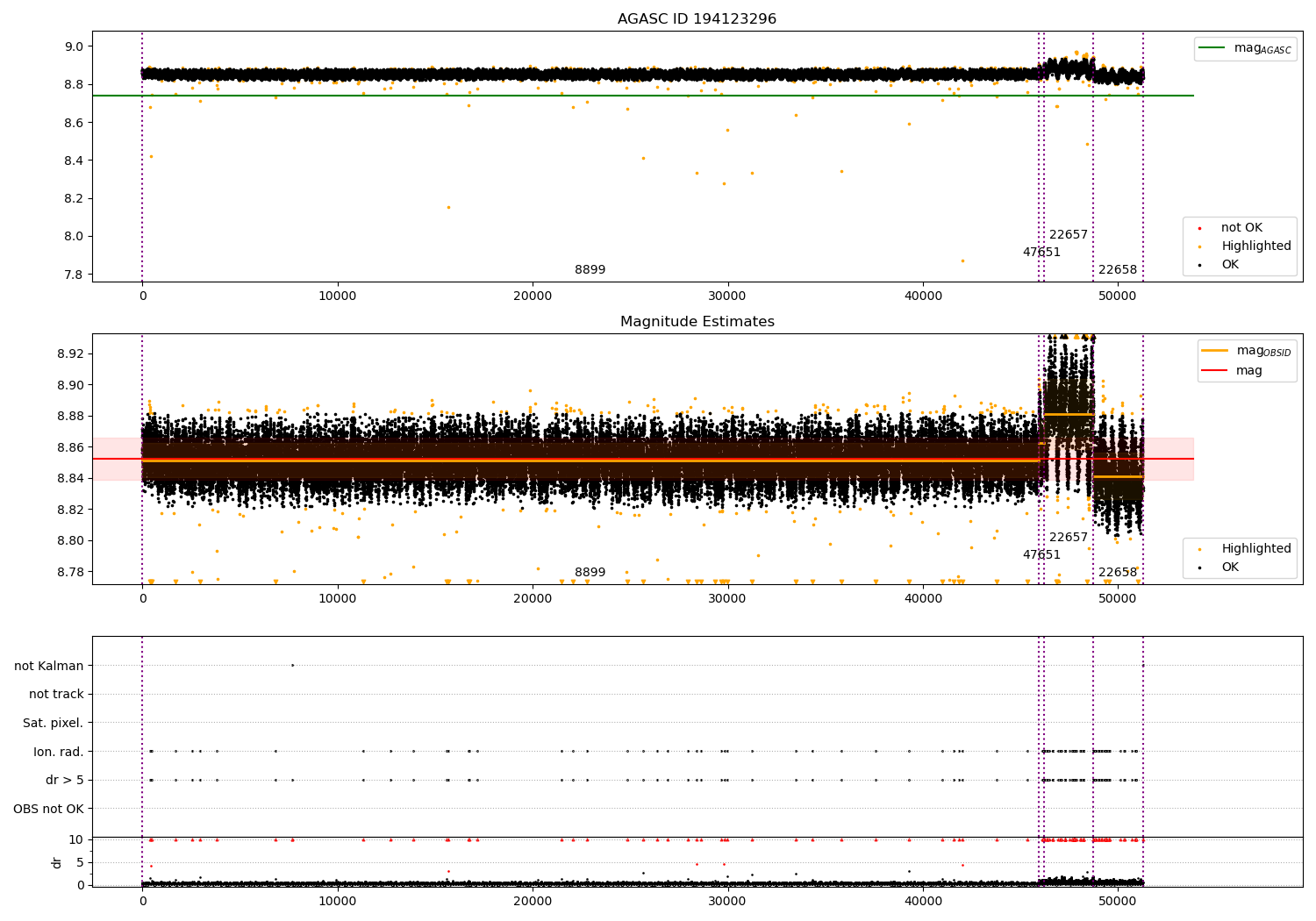Image resolution: width=1316 pixels, height=921 pixels.
Task: Click the 'OBS not OK' row label
Action: 49,809
